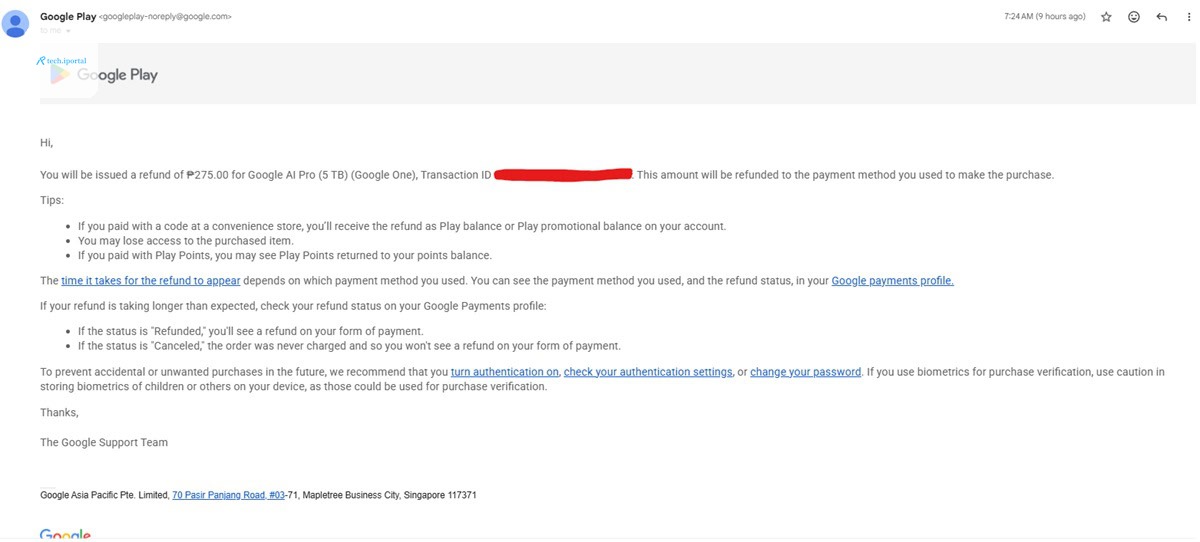Click 'The Google Support Team' signature
The width and height of the screenshot is (1200, 542).
pos(104,442)
